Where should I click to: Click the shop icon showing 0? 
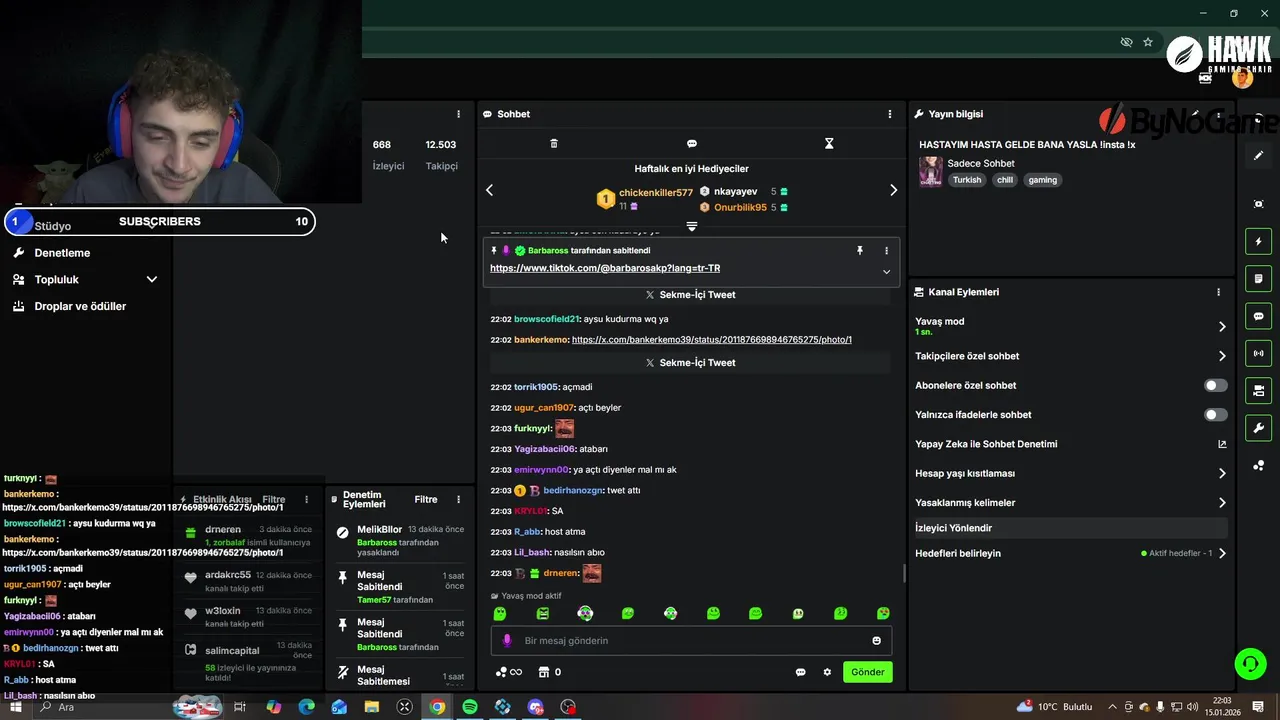pyautogui.click(x=550, y=672)
